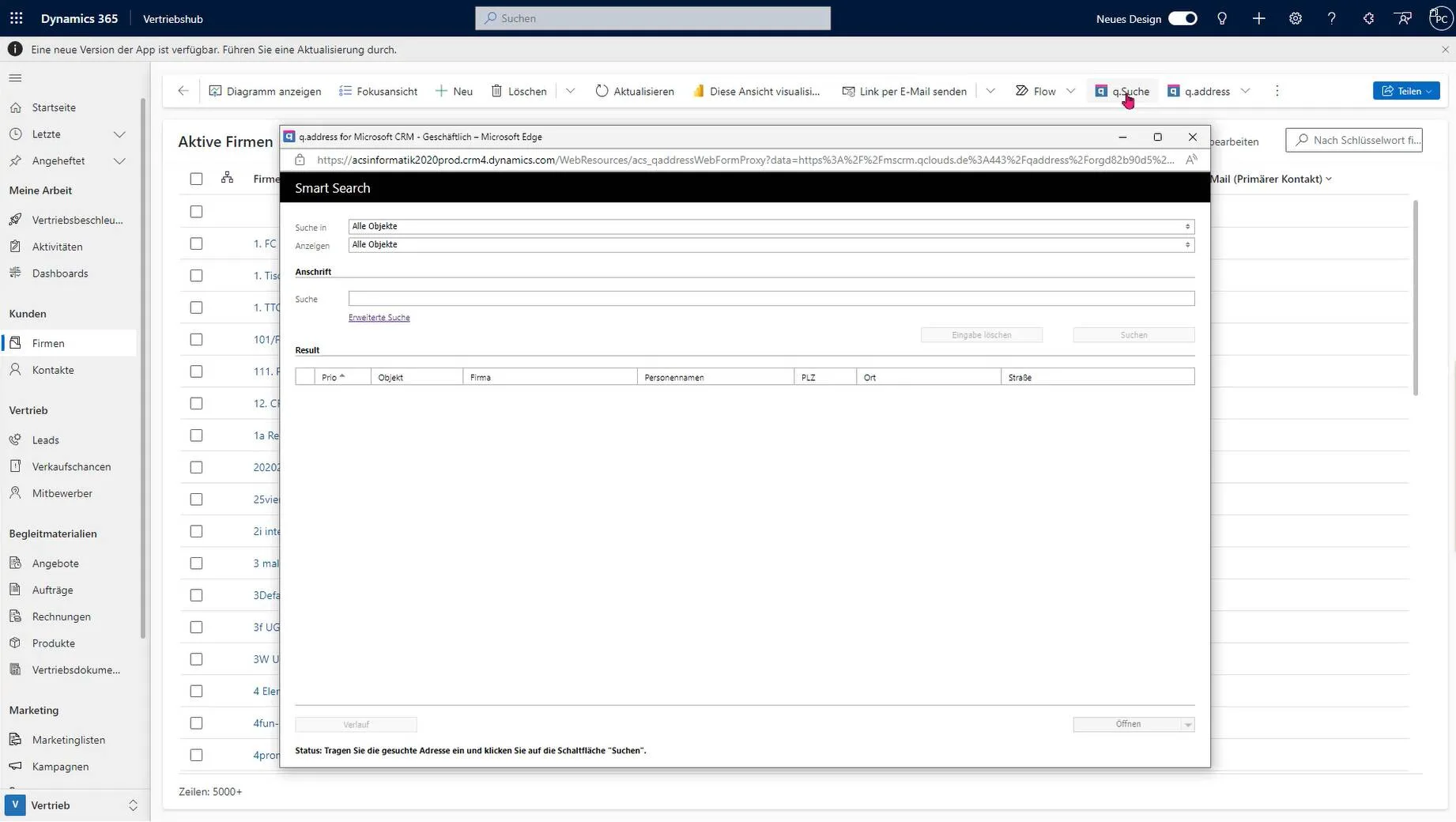Click the Nach Schlüsselwort filtern field
This screenshot has width=1456, height=822.
point(1354,140)
